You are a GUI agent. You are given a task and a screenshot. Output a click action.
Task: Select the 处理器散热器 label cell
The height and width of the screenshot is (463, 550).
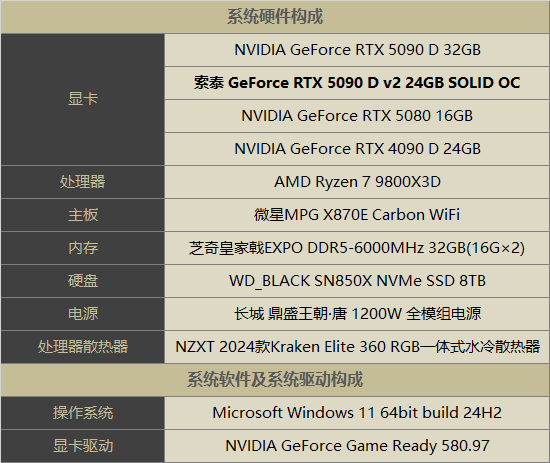point(83,347)
